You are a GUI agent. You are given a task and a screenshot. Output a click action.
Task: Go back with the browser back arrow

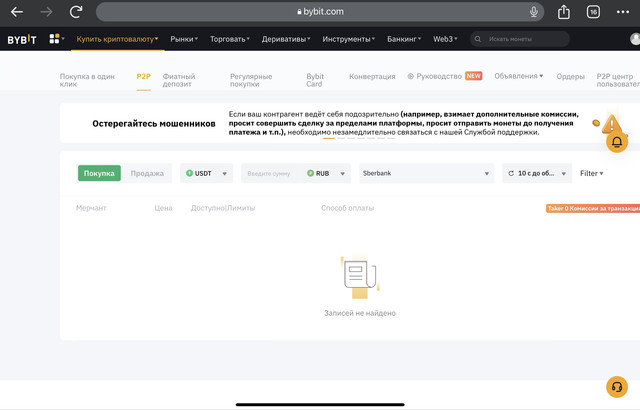(17, 12)
